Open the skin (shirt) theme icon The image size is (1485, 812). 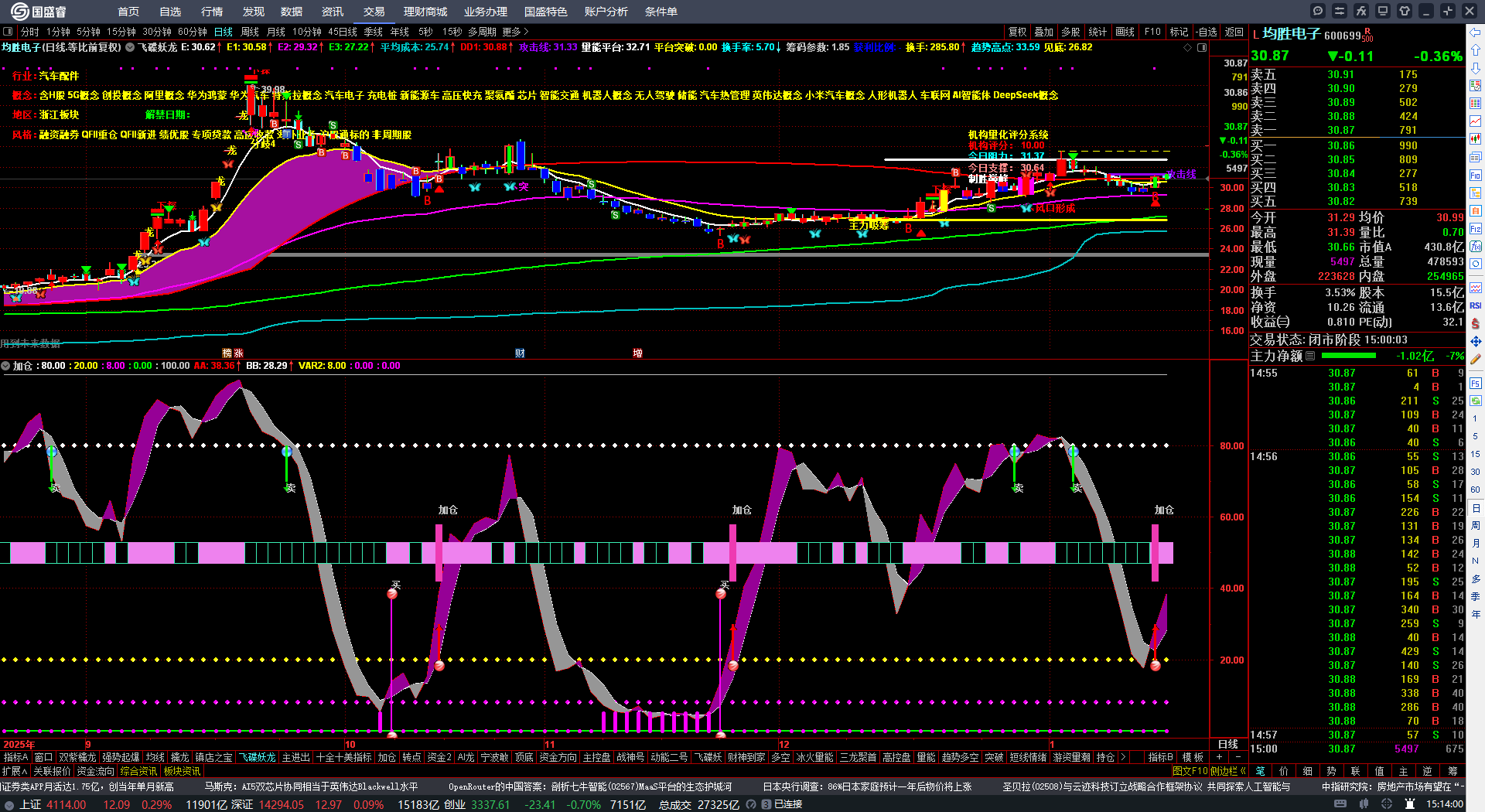tap(1405, 11)
